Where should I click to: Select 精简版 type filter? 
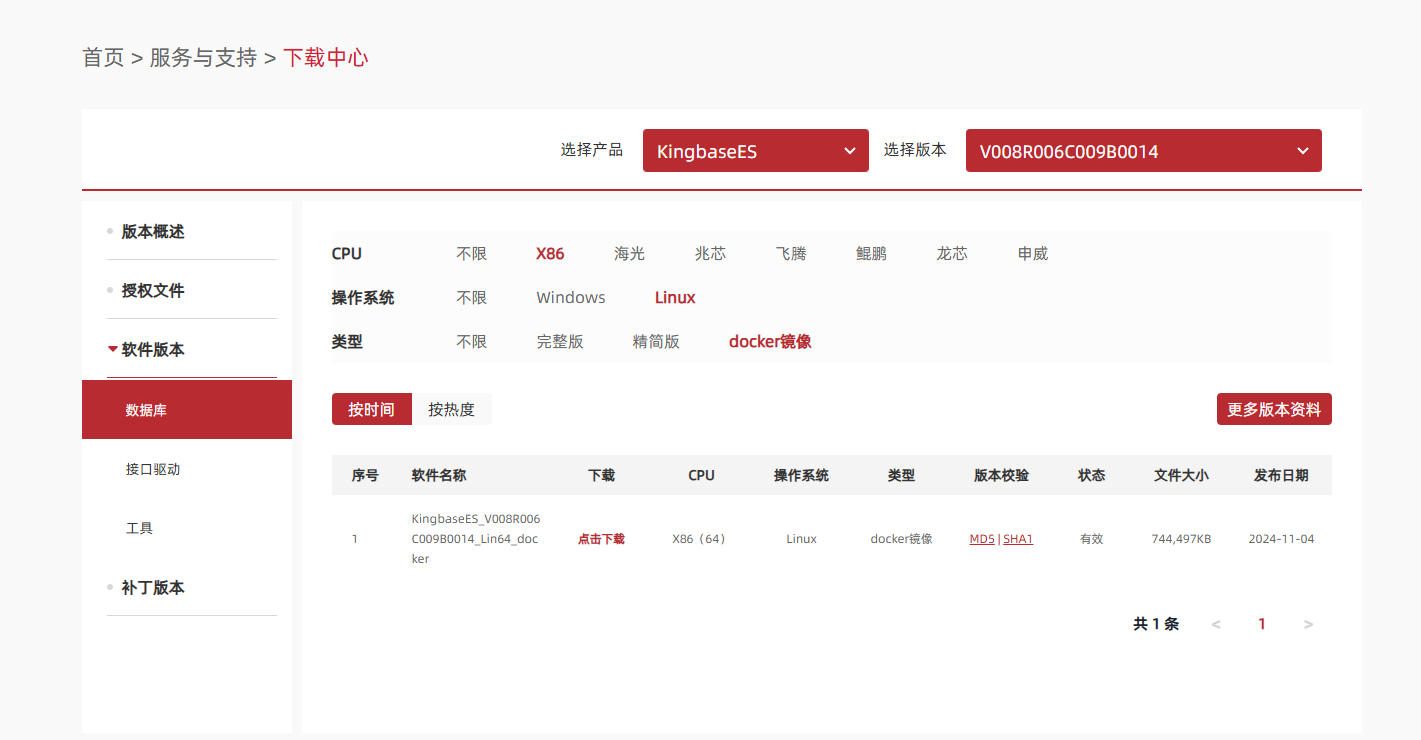pos(656,341)
